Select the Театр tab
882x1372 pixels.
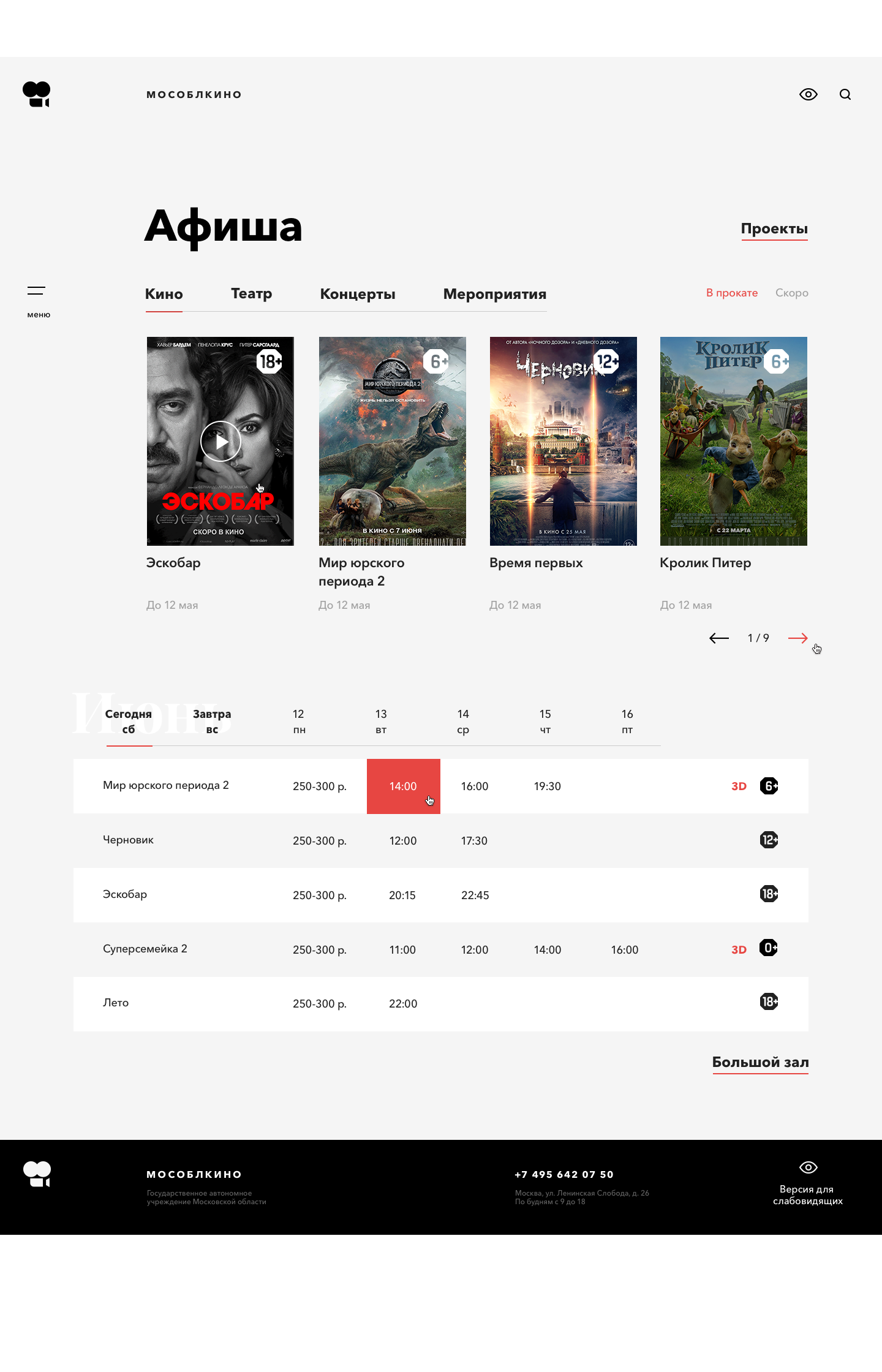[252, 294]
